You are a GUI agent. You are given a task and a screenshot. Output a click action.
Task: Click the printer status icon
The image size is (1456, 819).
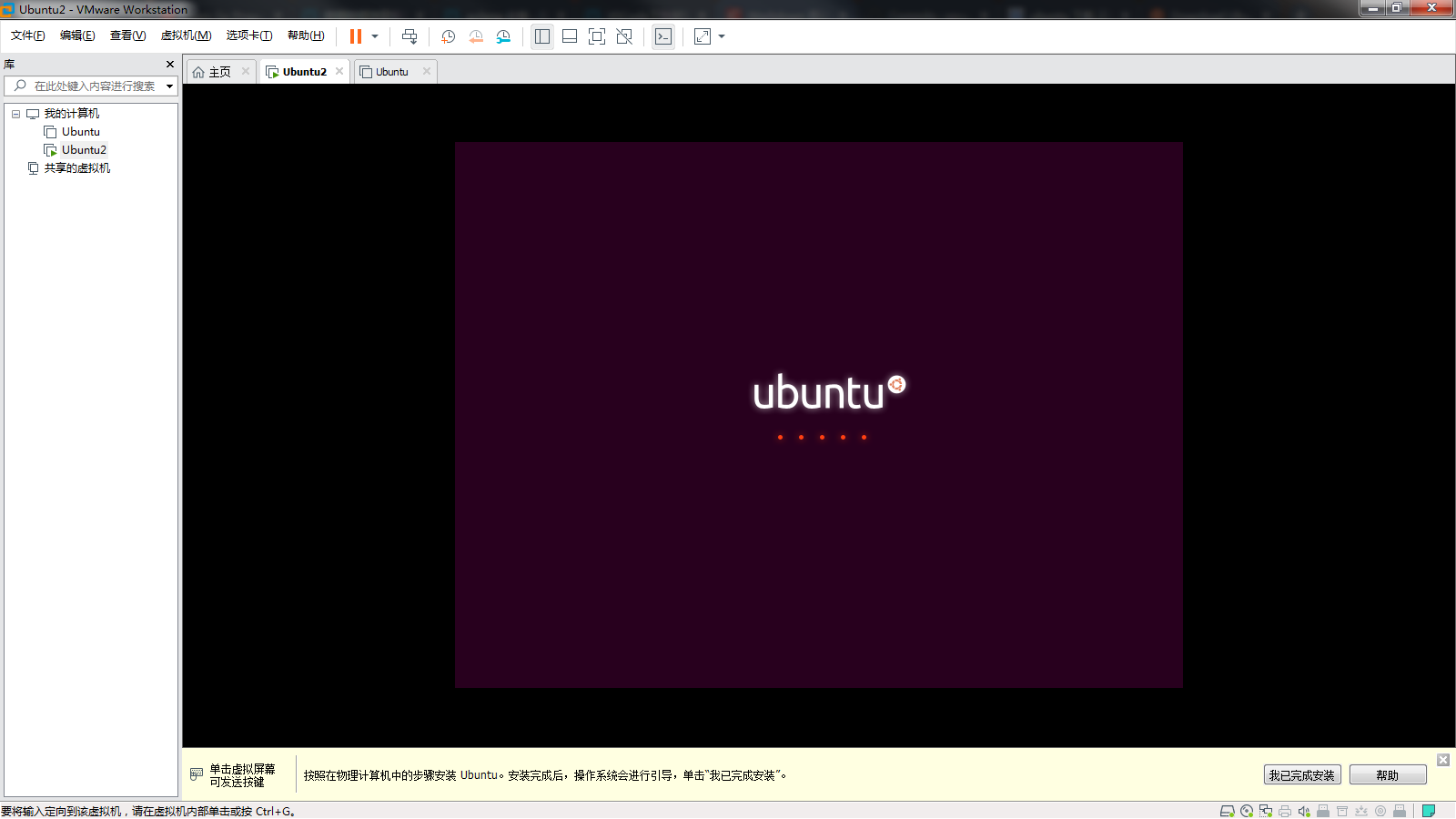[x=1285, y=811]
